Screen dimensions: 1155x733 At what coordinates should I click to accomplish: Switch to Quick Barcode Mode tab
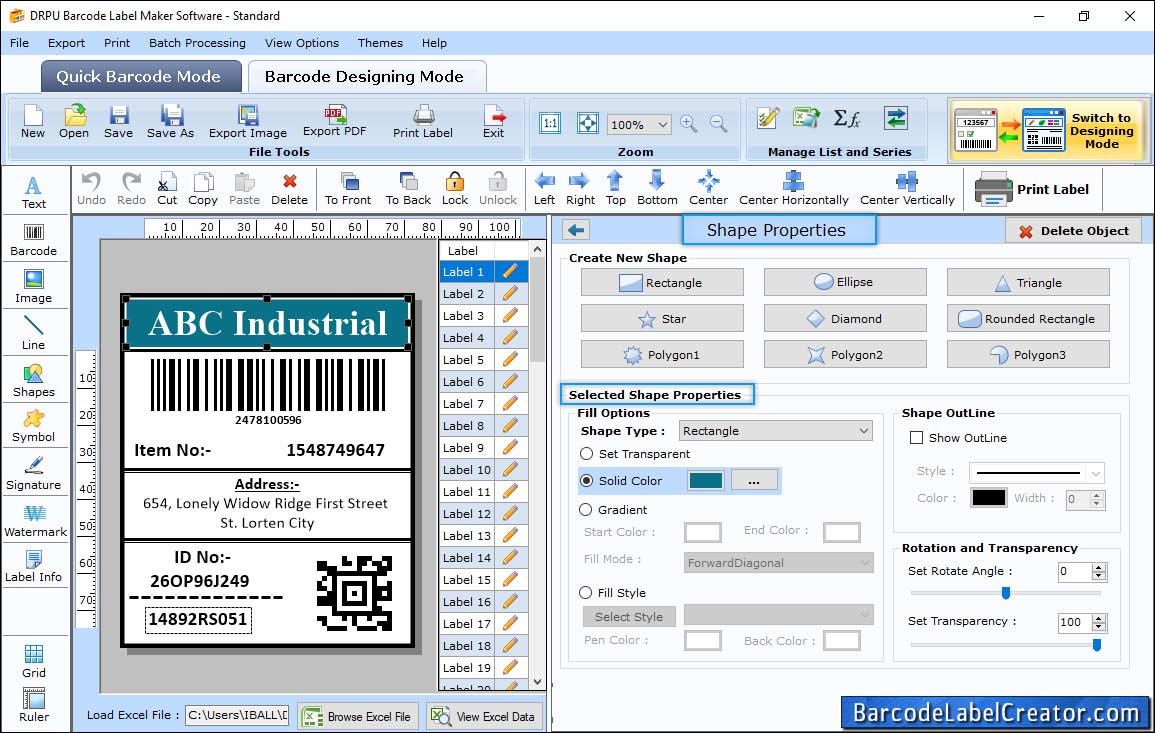(141, 77)
